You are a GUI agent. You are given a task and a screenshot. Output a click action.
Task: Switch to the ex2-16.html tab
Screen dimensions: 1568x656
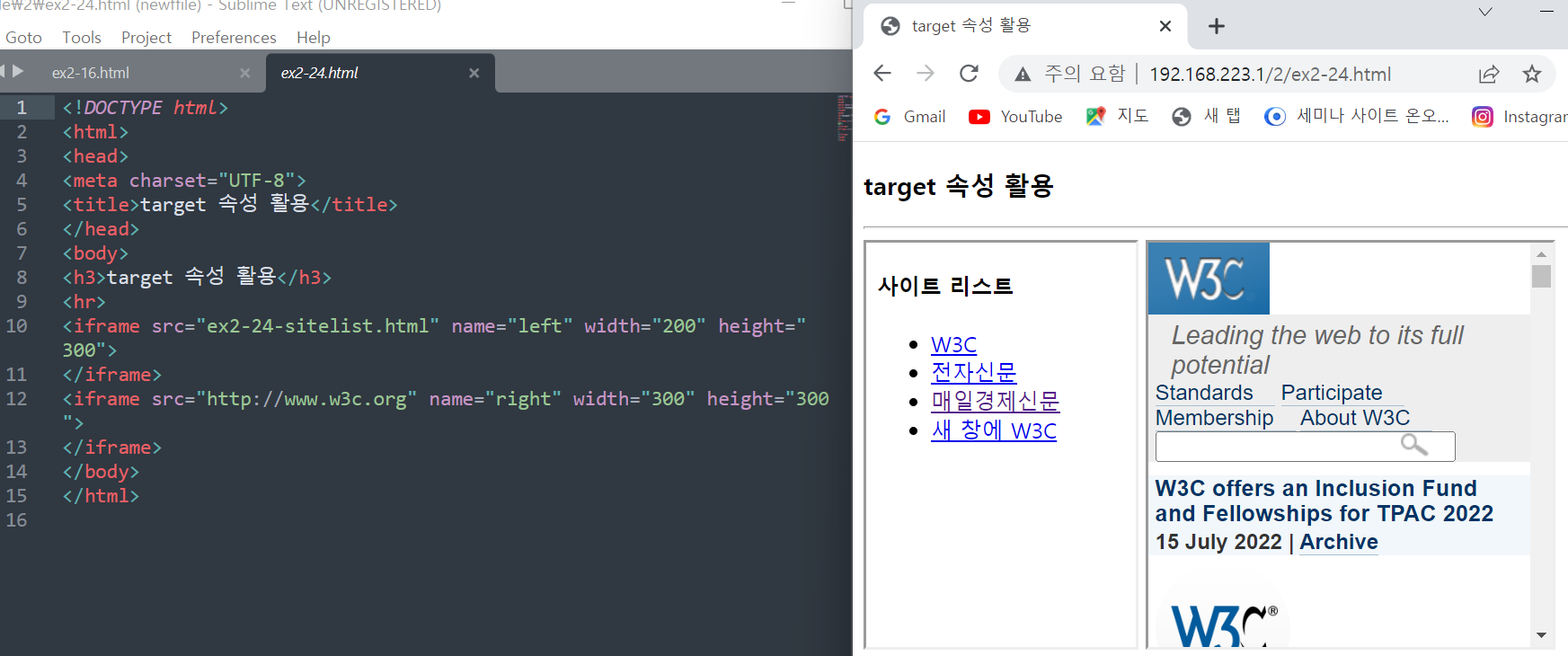point(91,73)
